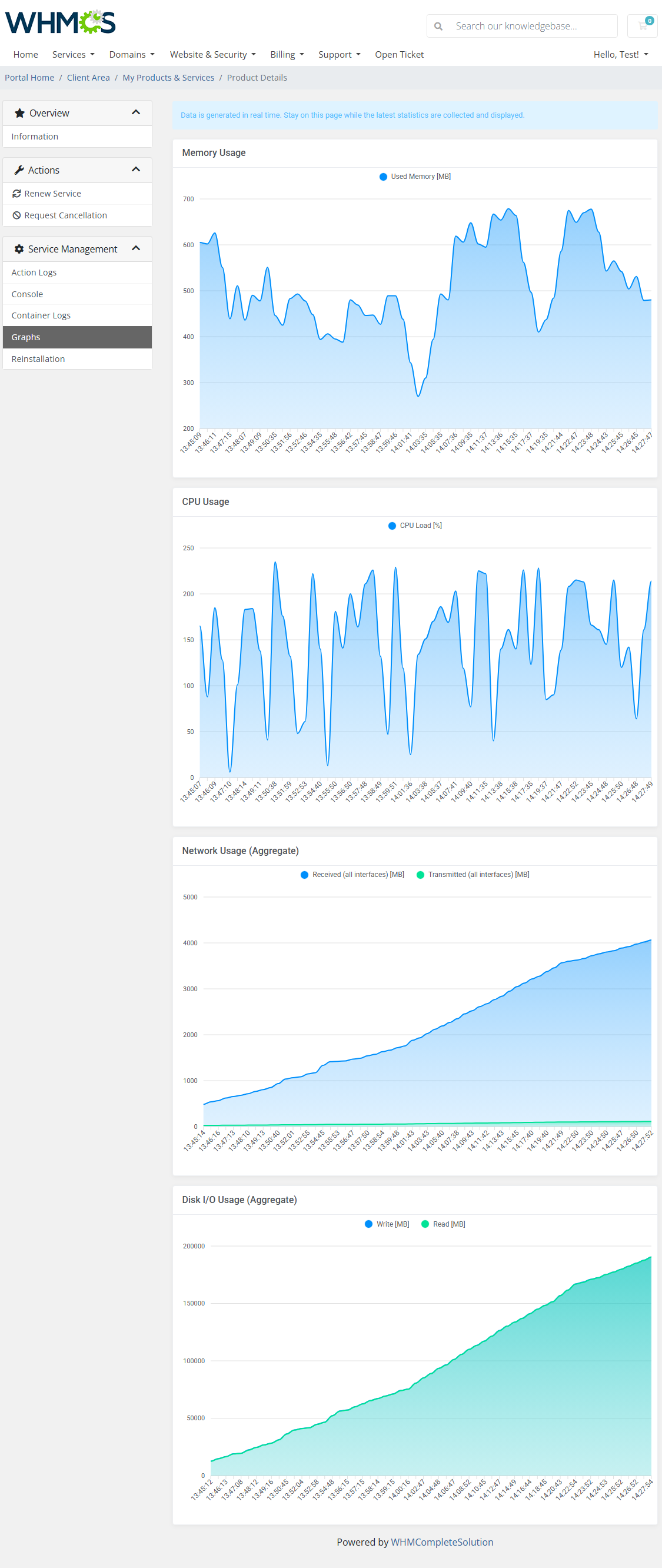Viewport: 662px width, 1568px height.
Task: Toggle the Write [MB] legend item
Action: tap(387, 1224)
